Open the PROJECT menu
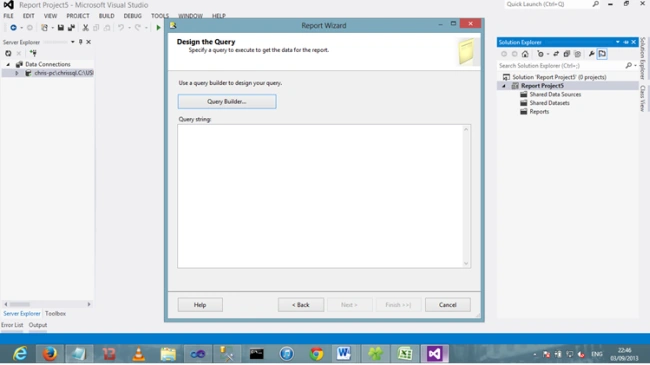Viewport: 650px width, 365px height. (78, 16)
